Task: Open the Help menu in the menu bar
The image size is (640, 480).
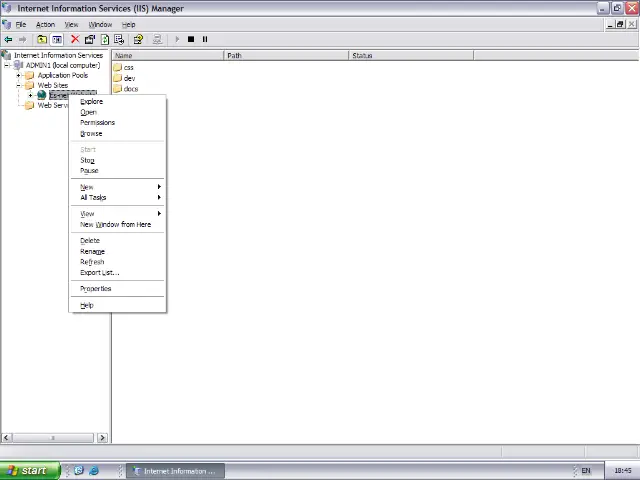Action: tap(129, 24)
